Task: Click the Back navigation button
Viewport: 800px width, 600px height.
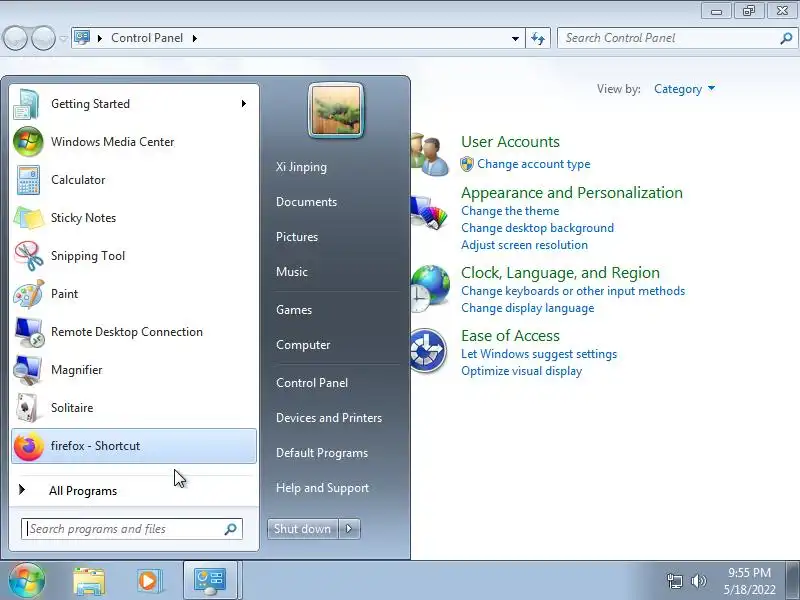Action: pyautogui.click(x=15, y=38)
